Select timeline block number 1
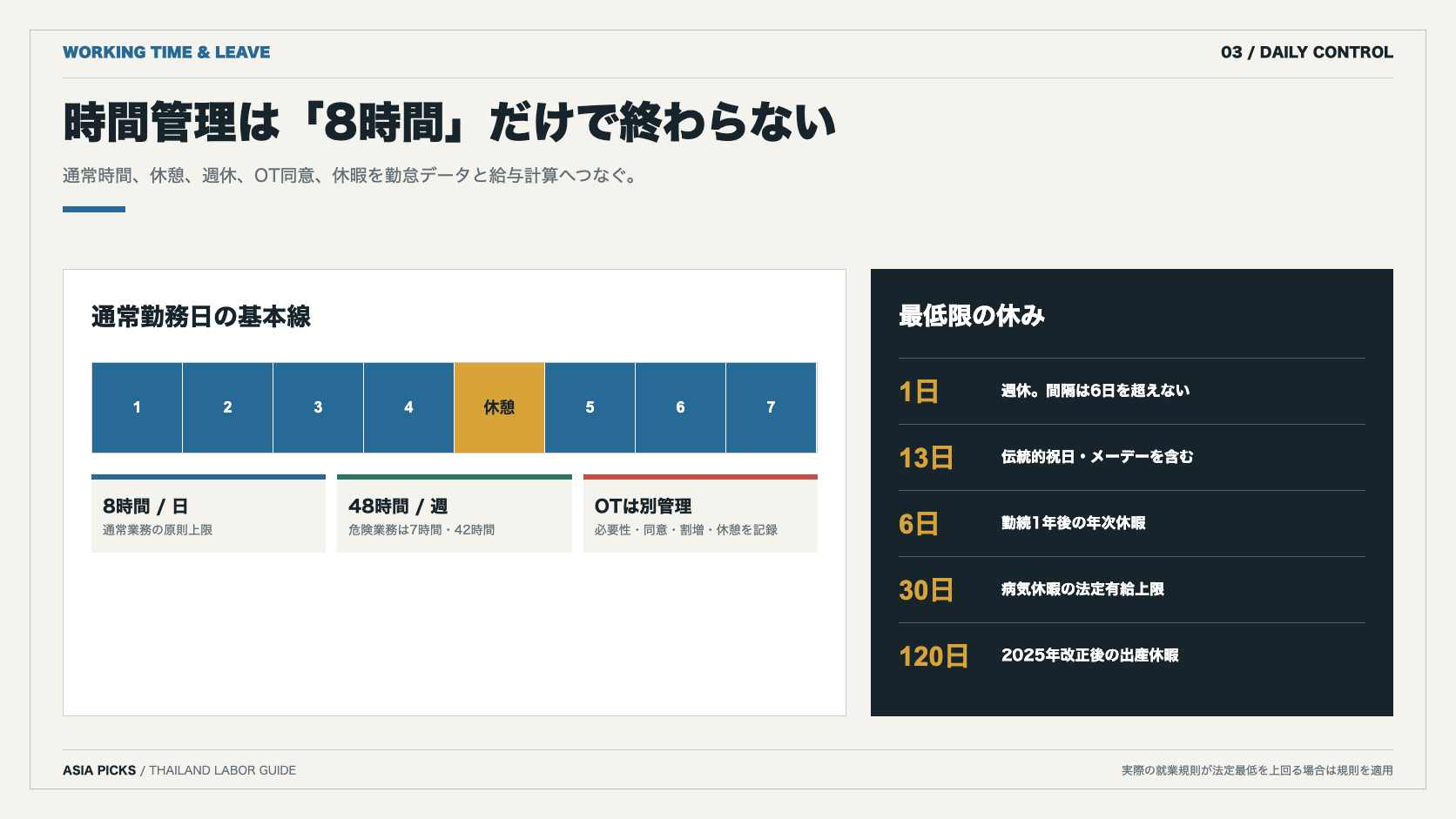1456x819 pixels. click(x=137, y=407)
